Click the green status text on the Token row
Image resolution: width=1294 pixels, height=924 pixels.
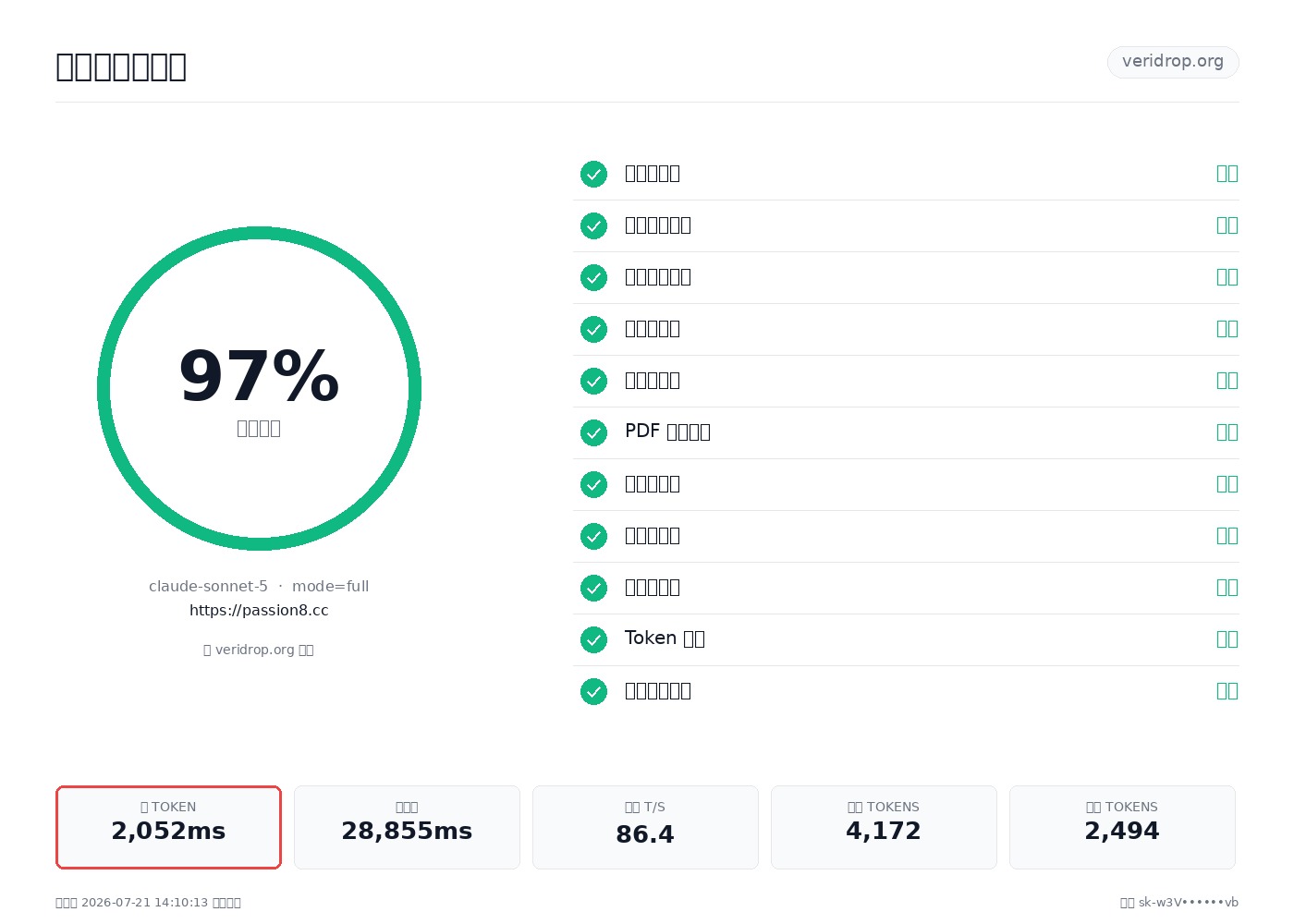1227,638
